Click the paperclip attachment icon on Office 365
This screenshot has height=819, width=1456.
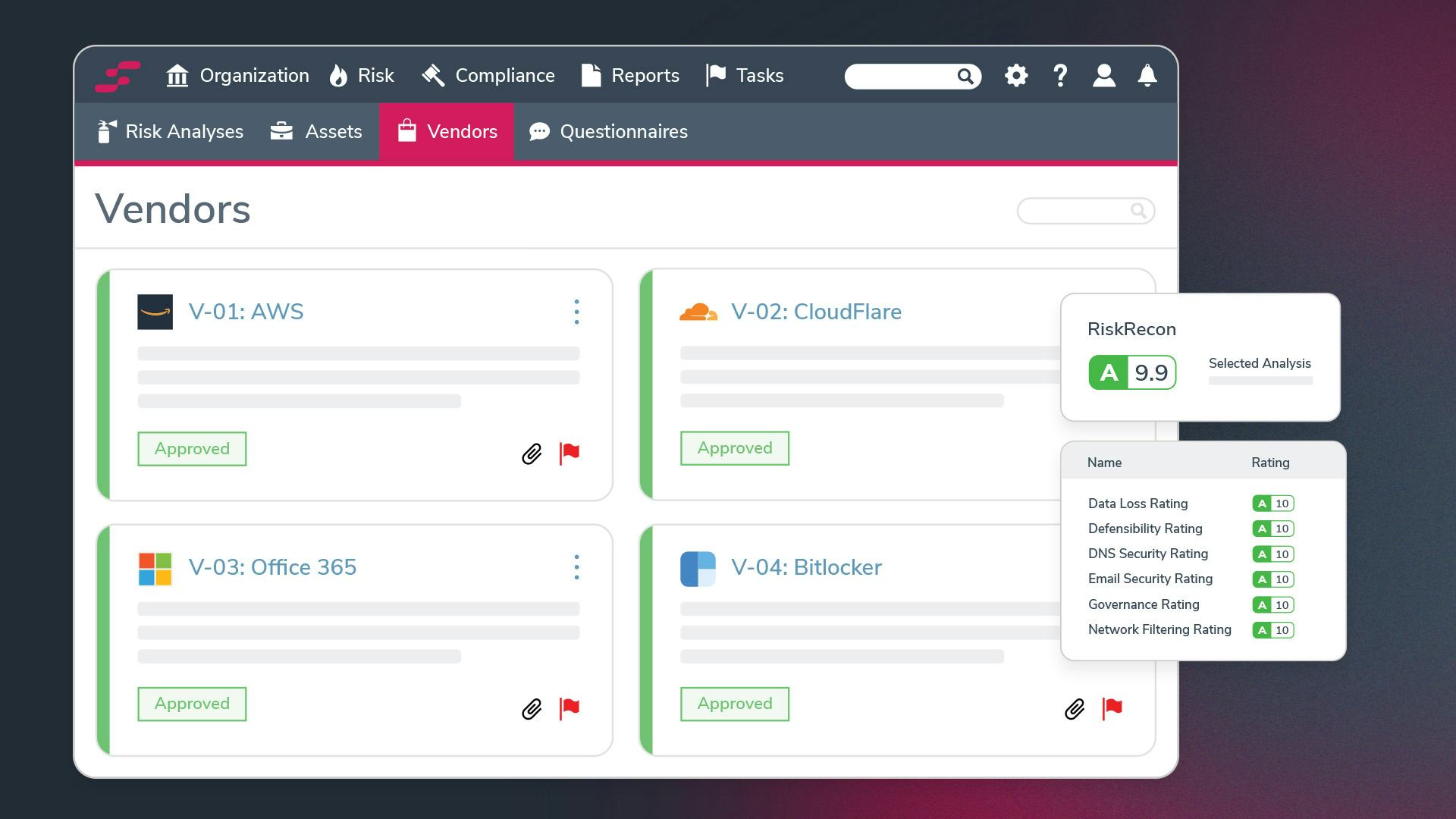coord(531,708)
